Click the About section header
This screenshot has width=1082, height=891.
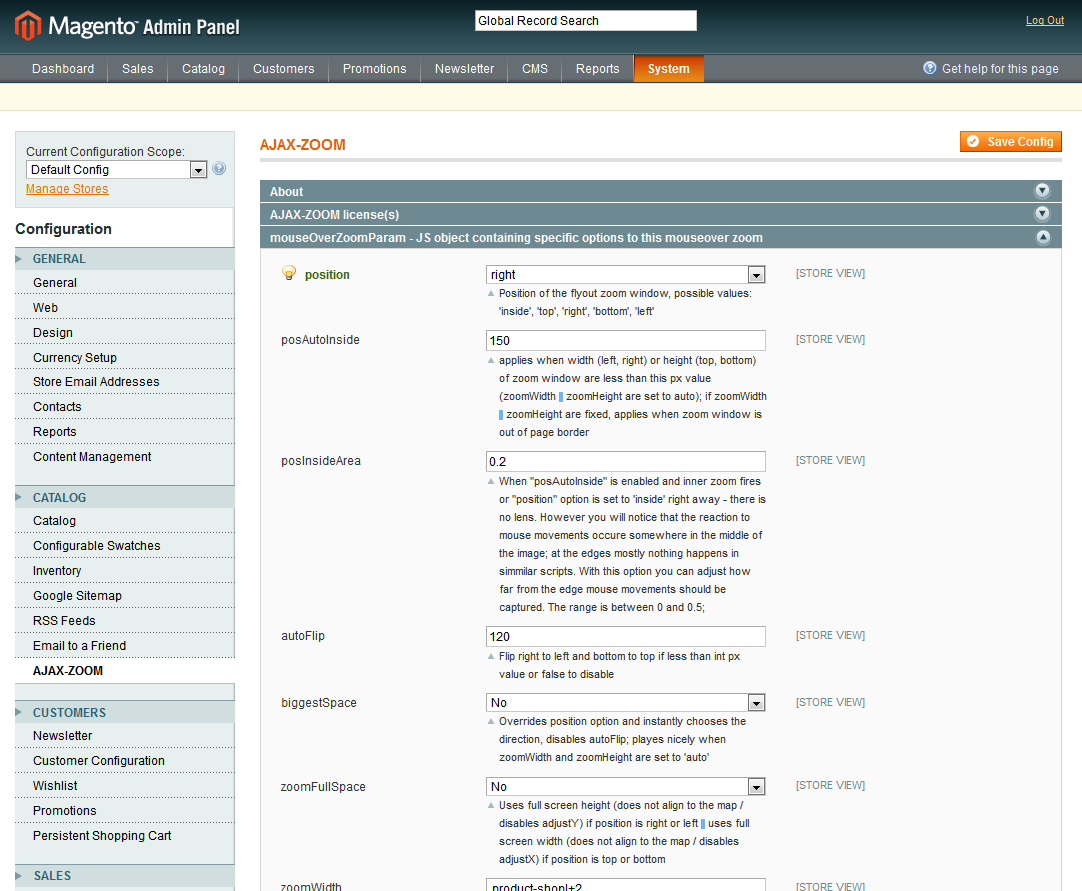click(660, 191)
